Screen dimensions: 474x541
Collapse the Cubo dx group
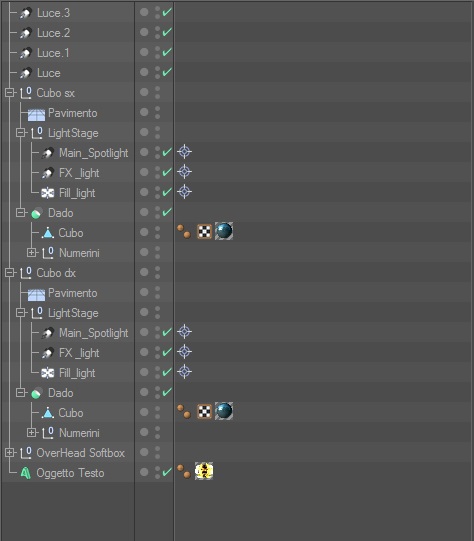point(9,273)
